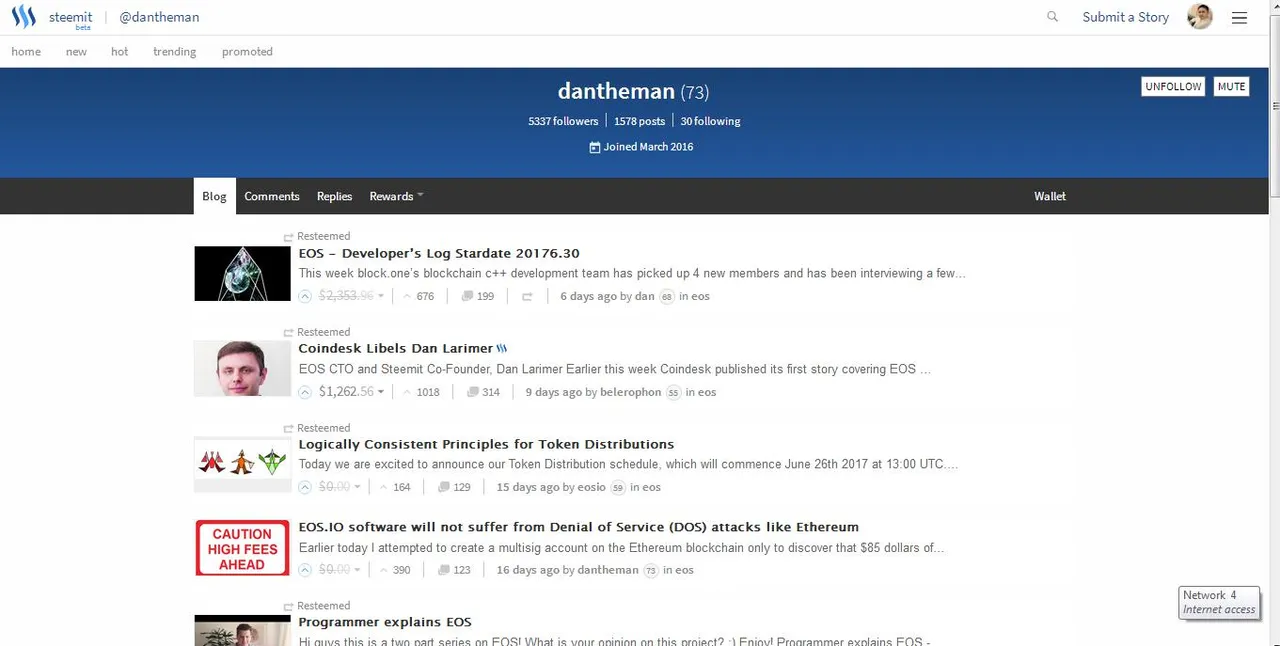
Task: Show voters count 390 on DOS attacks post
Action: 395,570
